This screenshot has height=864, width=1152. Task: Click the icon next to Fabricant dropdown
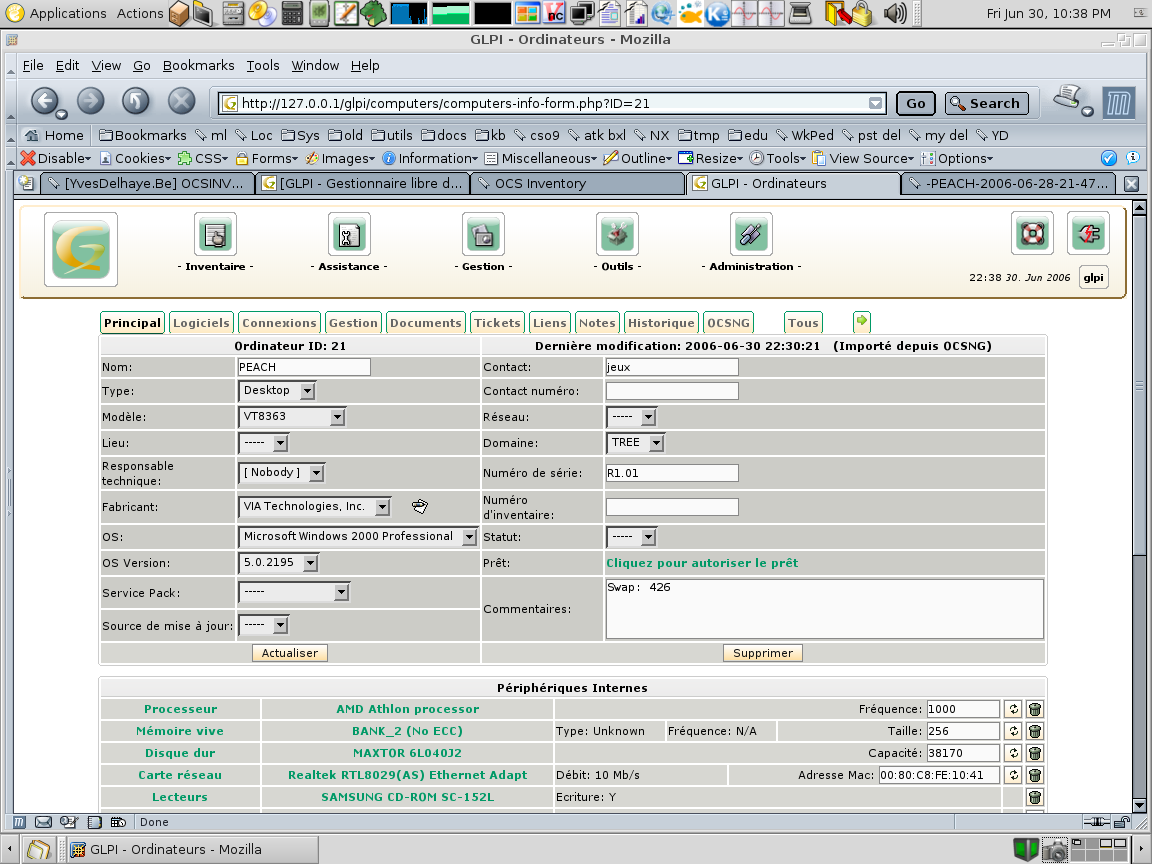[x=420, y=506]
